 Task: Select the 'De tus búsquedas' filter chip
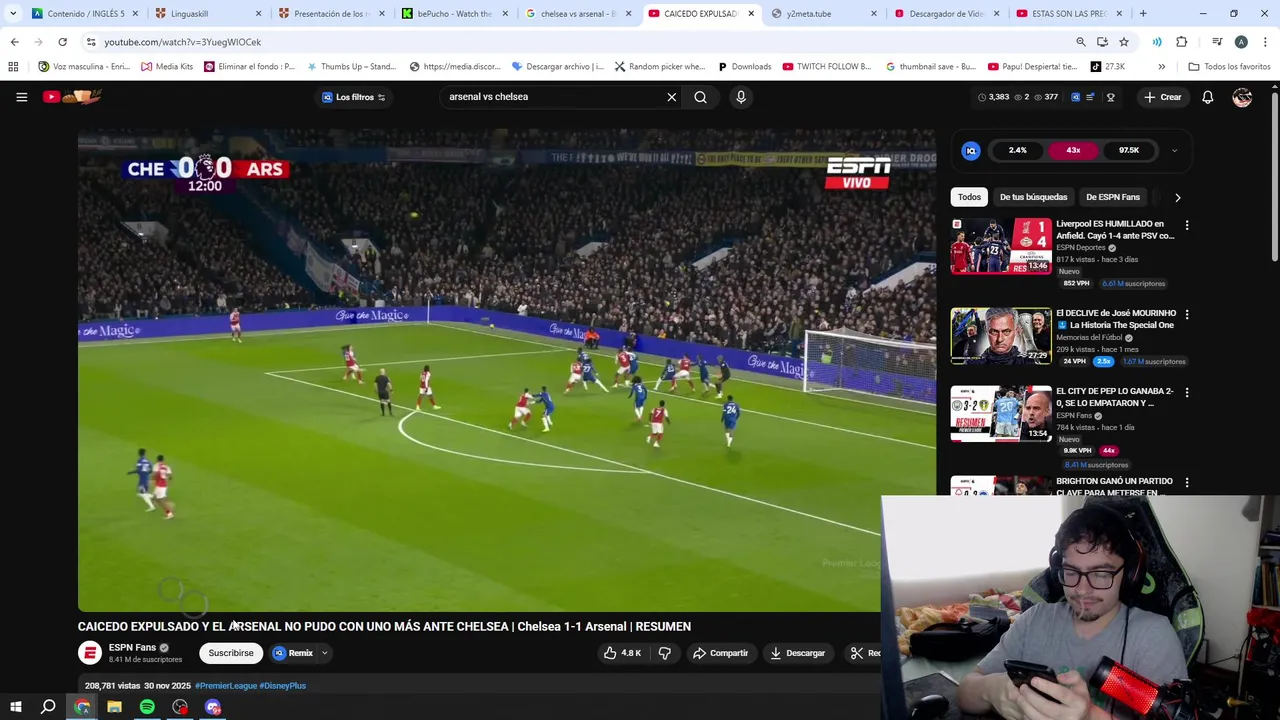(1033, 197)
